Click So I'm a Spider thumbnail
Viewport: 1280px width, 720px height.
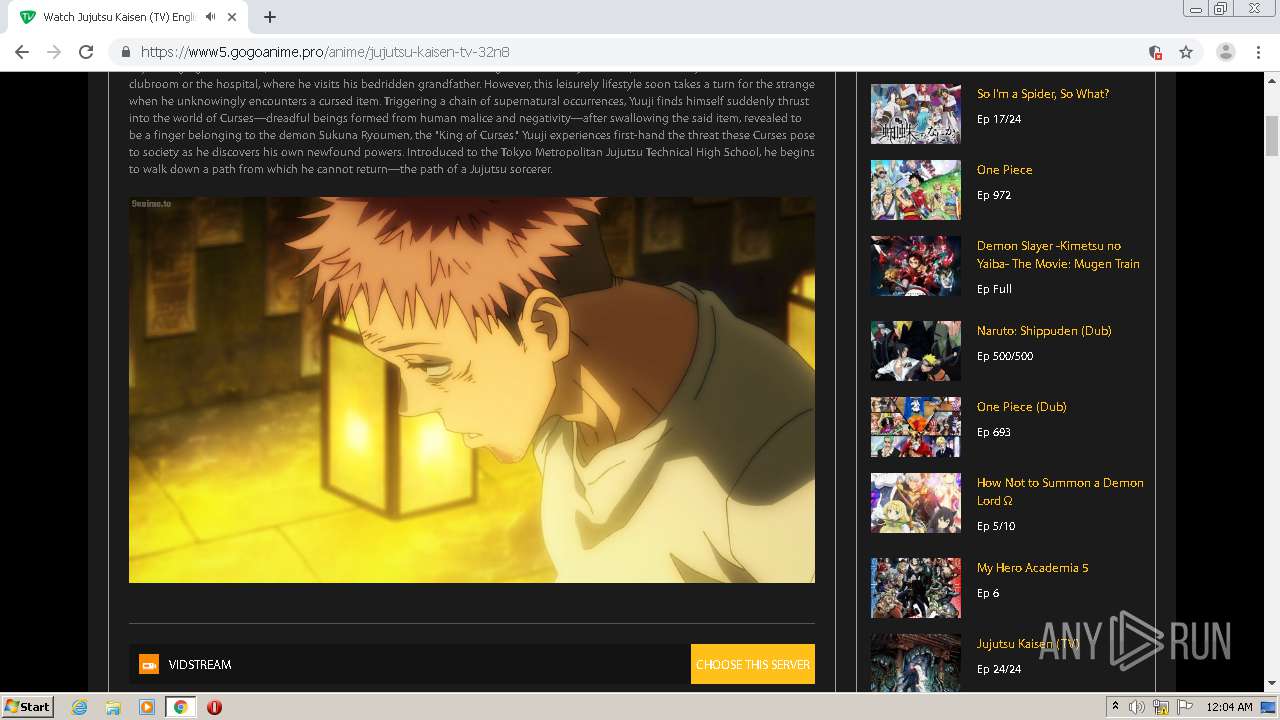[x=916, y=114]
